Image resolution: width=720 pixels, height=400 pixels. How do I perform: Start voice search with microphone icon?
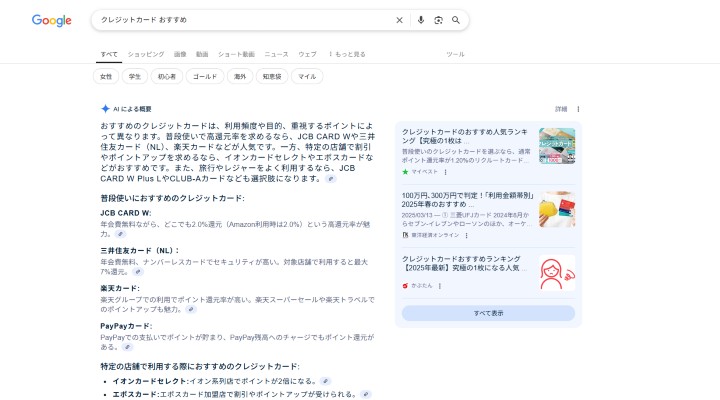tap(421, 20)
